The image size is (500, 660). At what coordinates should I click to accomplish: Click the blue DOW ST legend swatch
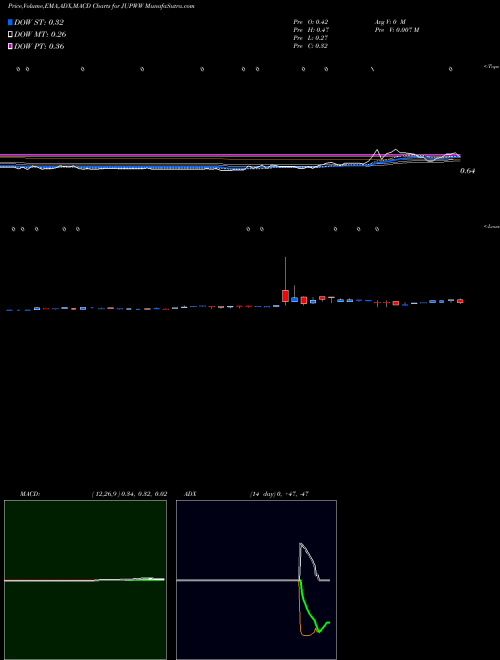10,22
